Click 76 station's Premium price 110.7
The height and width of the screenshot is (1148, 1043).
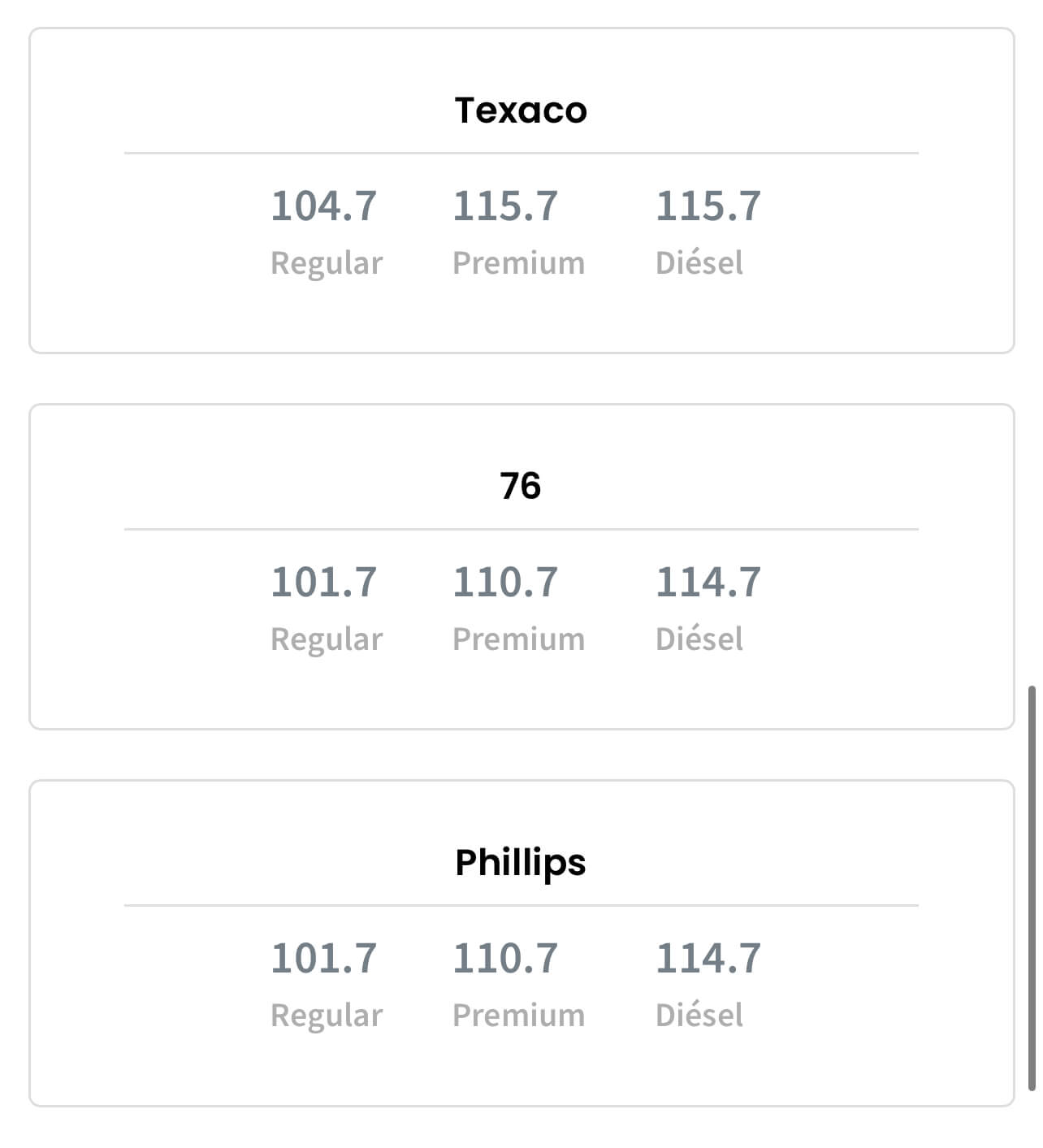click(x=505, y=582)
